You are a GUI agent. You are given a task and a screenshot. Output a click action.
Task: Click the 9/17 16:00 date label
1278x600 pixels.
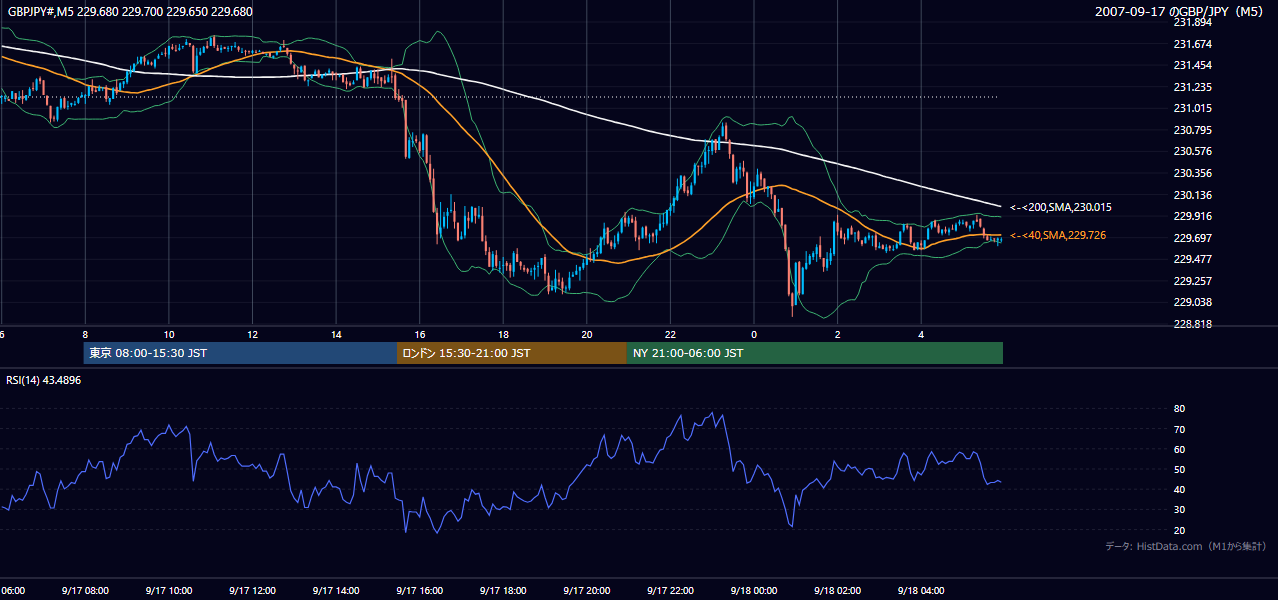pyautogui.click(x=419, y=590)
